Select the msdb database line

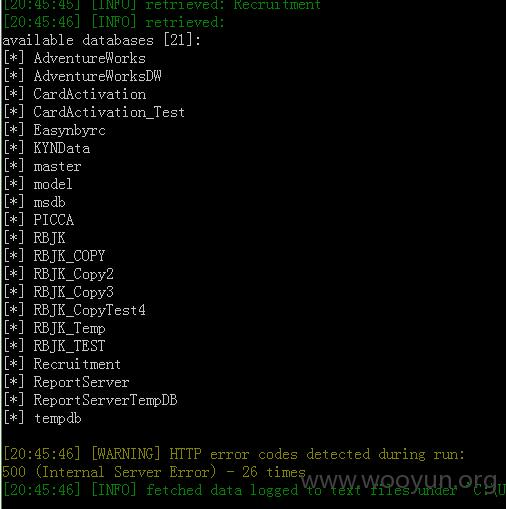(49, 202)
